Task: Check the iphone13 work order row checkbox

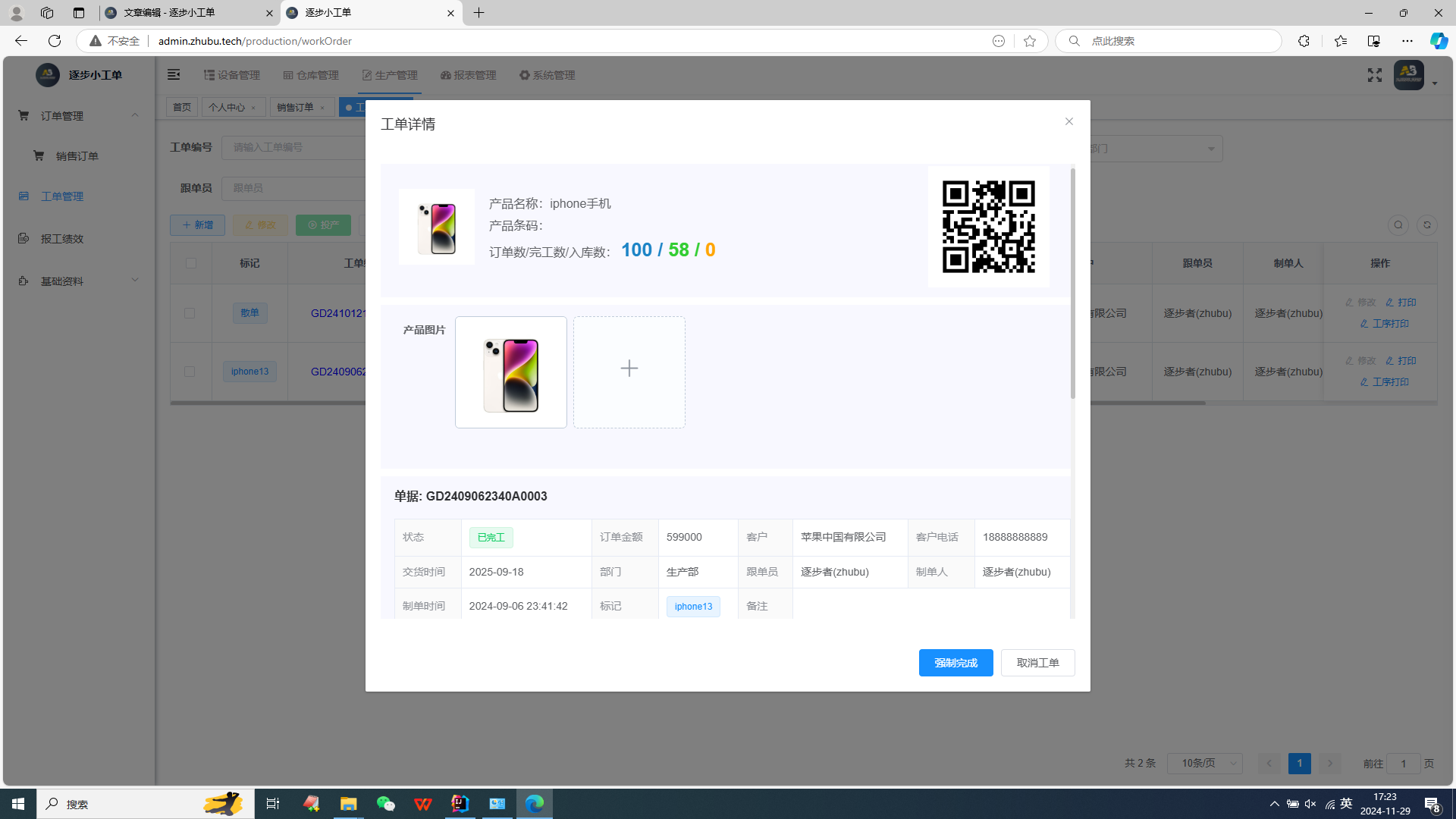Action: [x=190, y=372]
